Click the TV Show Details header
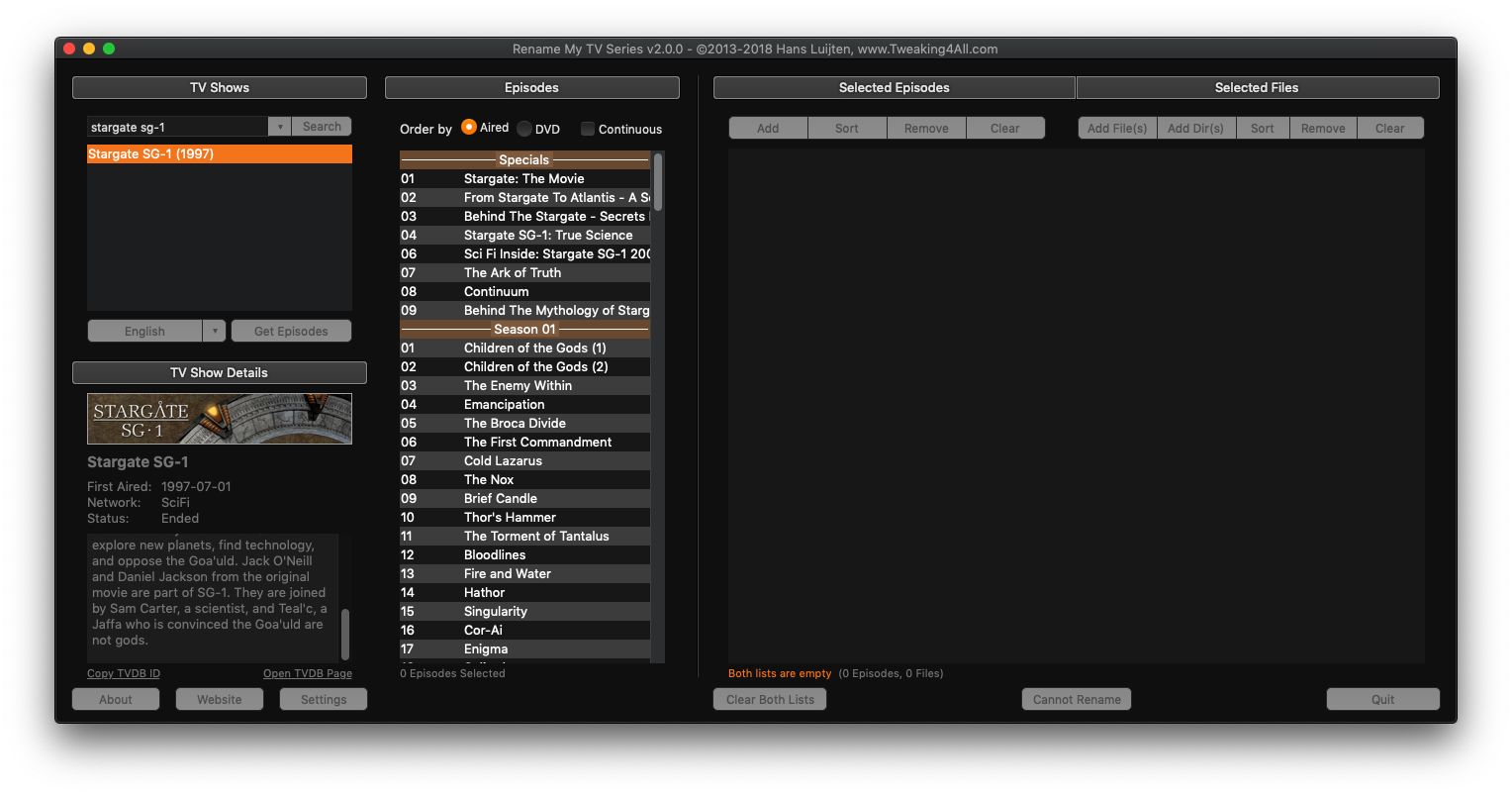This screenshot has width=1512, height=796. pyautogui.click(x=220, y=372)
